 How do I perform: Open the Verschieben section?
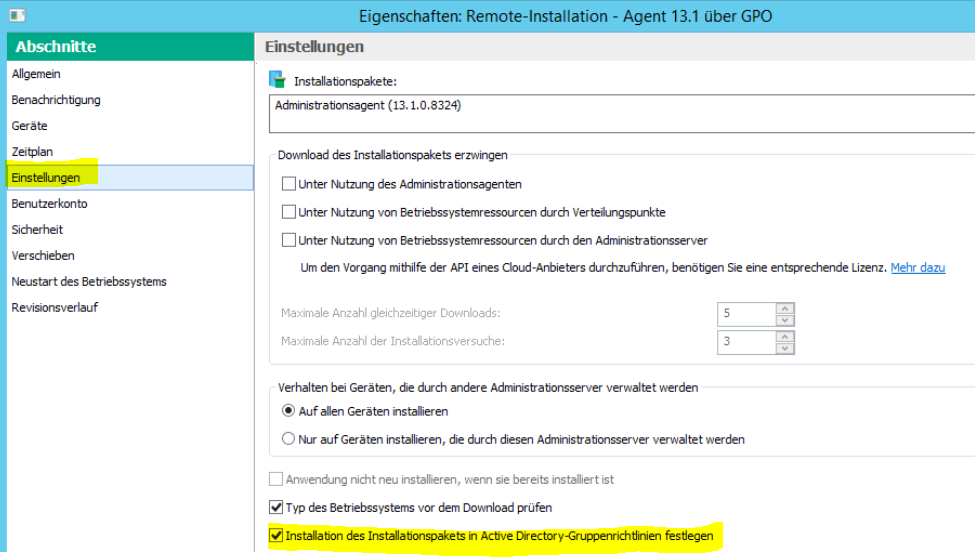(43, 255)
